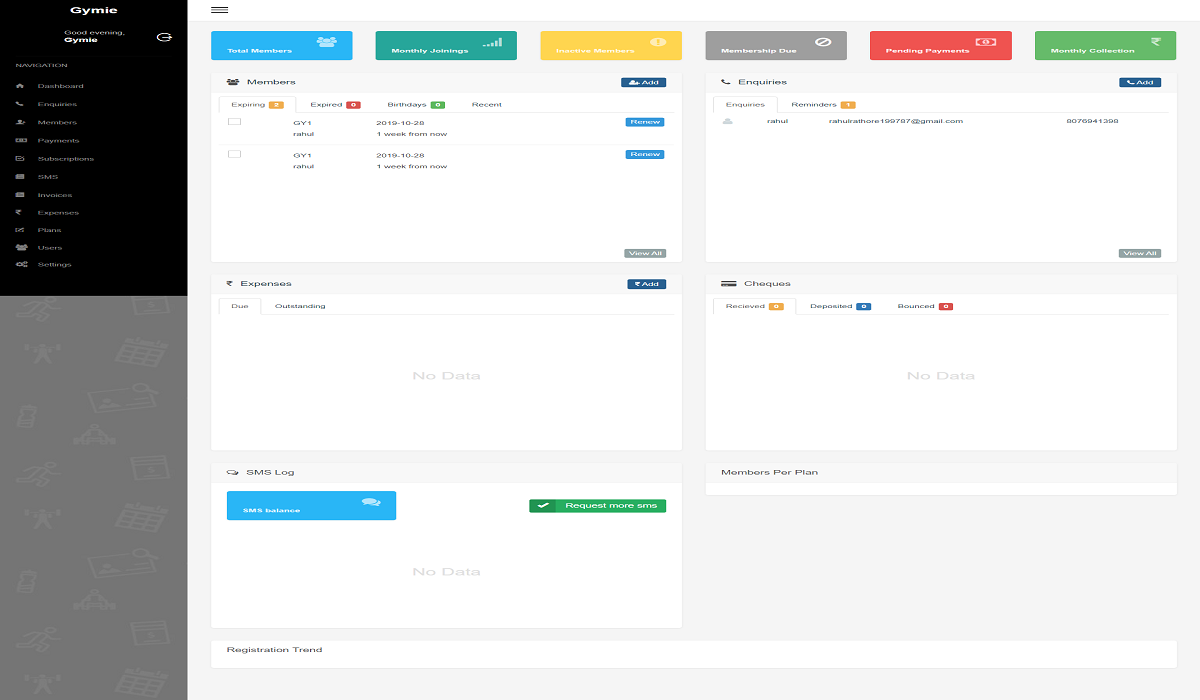
Task: Tick the first expiring member checkbox
Action: tap(234, 122)
